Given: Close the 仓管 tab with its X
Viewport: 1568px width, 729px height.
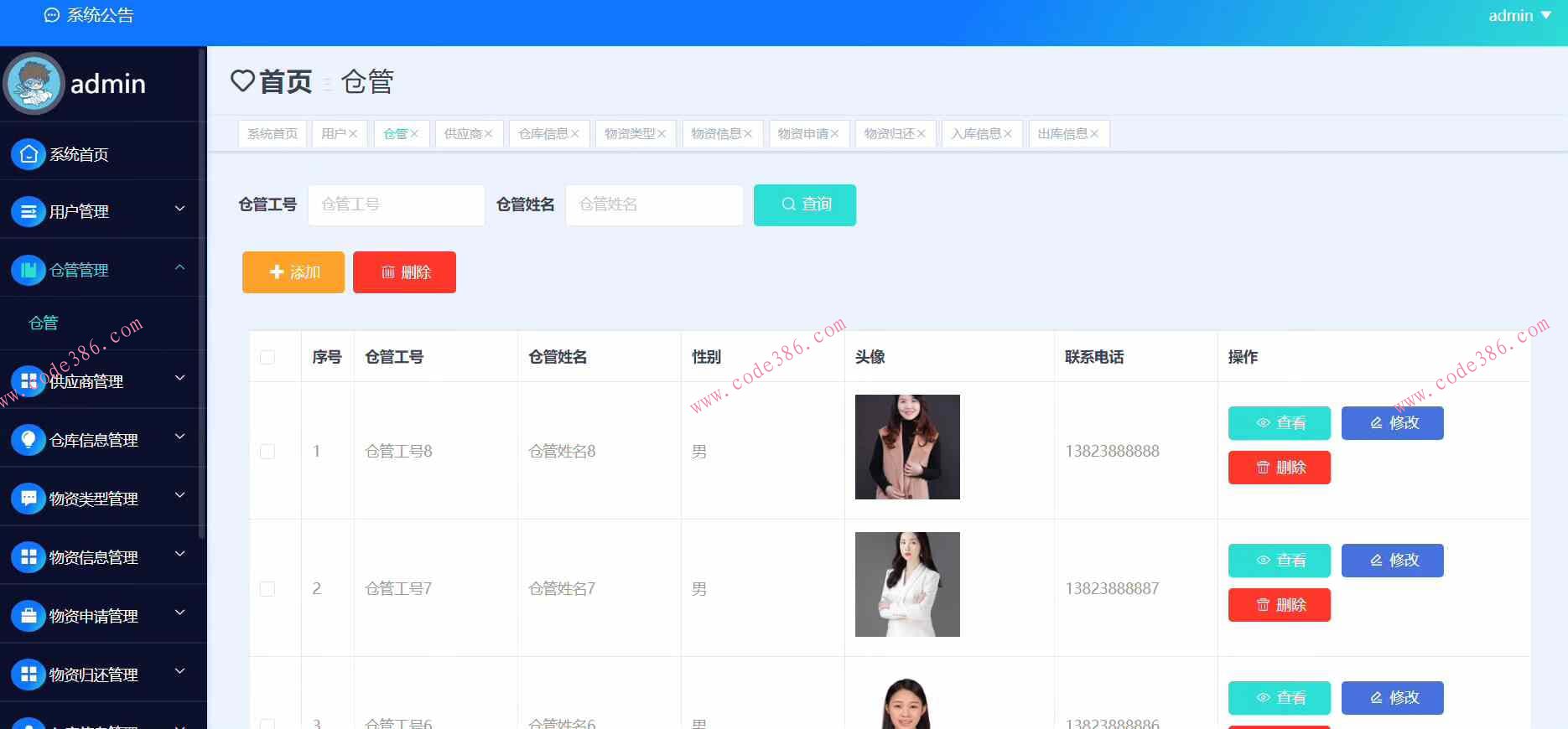Looking at the screenshot, I should click(x=414, y=134).
